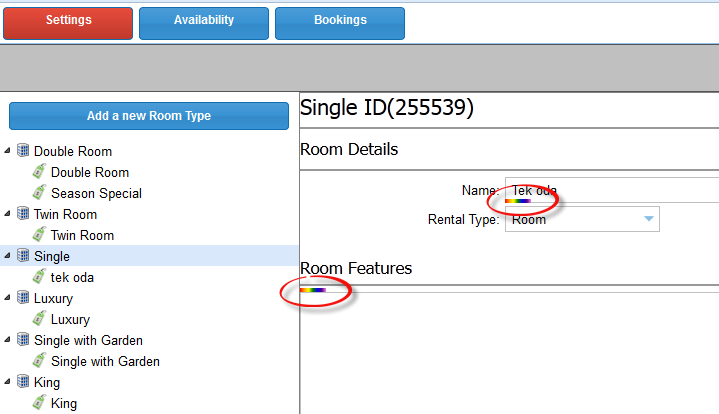719x414 pixels.
Task: Click the Twin Room type building icon
Action: pyautogui.click(x=23, y=214)
